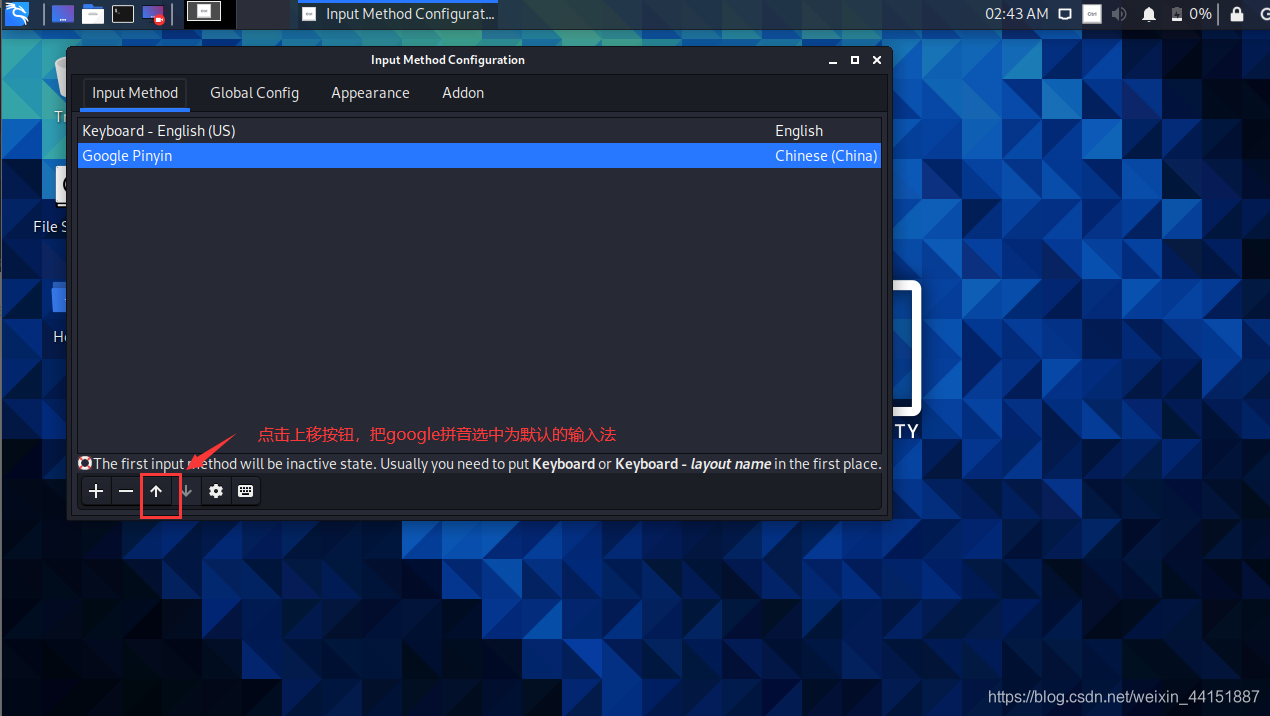This screenshot has width=1270, height=716.
Task: Launch the file manager from the panel
Action: pos(93,14)
